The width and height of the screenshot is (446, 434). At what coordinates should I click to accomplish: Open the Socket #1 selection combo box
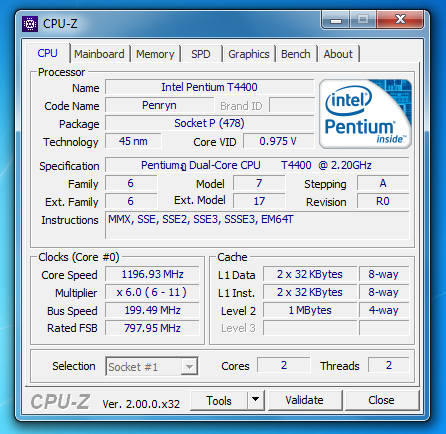tap(152, 367)
